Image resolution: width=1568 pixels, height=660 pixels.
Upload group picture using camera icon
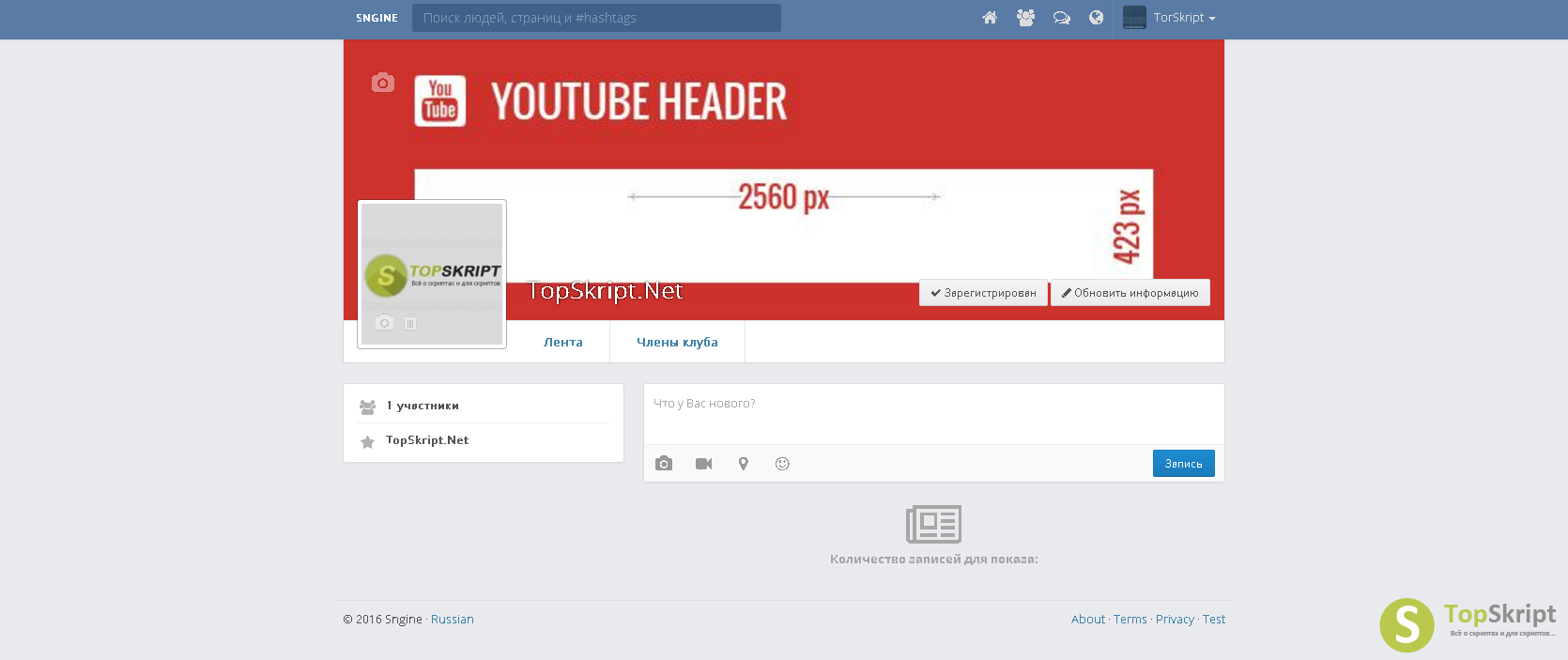click(x=384, y=323)
